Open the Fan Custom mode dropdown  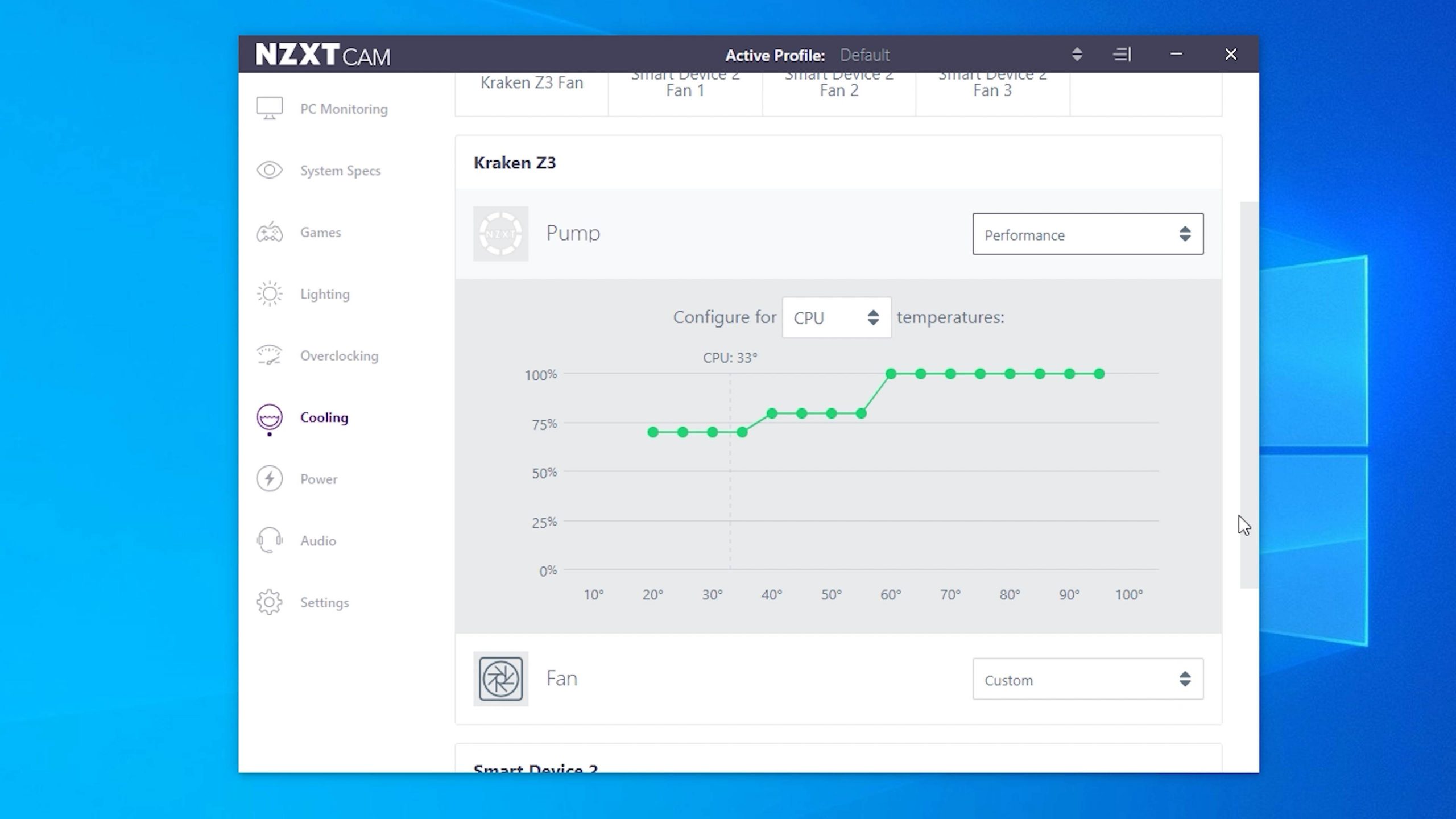tap(1087, 679)
